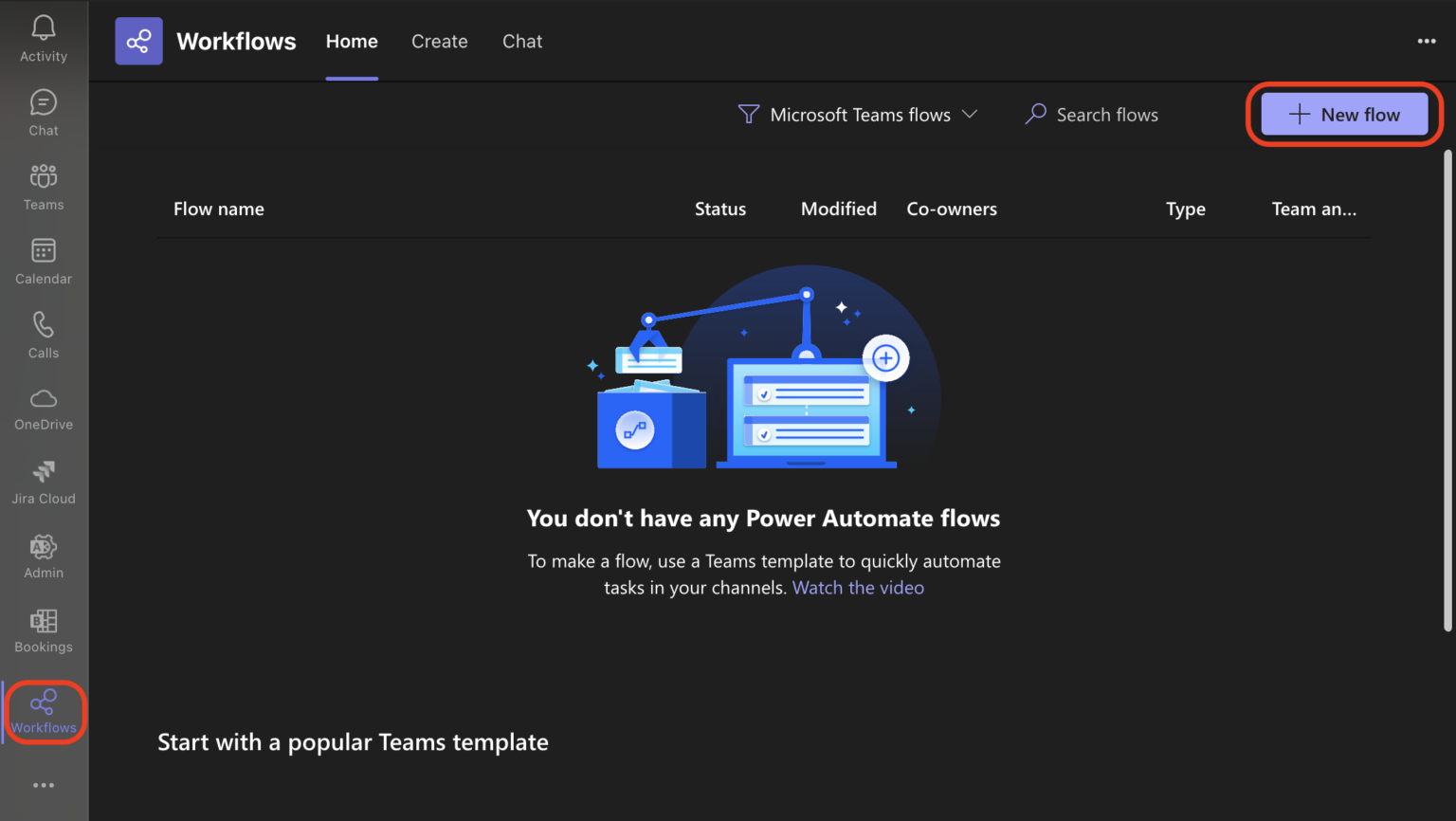Follow the Watch the video link

858,588
